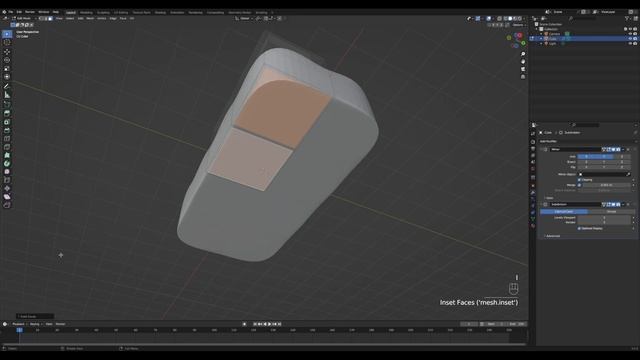The height and width of the screenshot is (360, 640).
Task: Select Simple subdivision type
Action: [x=611, y=211]
